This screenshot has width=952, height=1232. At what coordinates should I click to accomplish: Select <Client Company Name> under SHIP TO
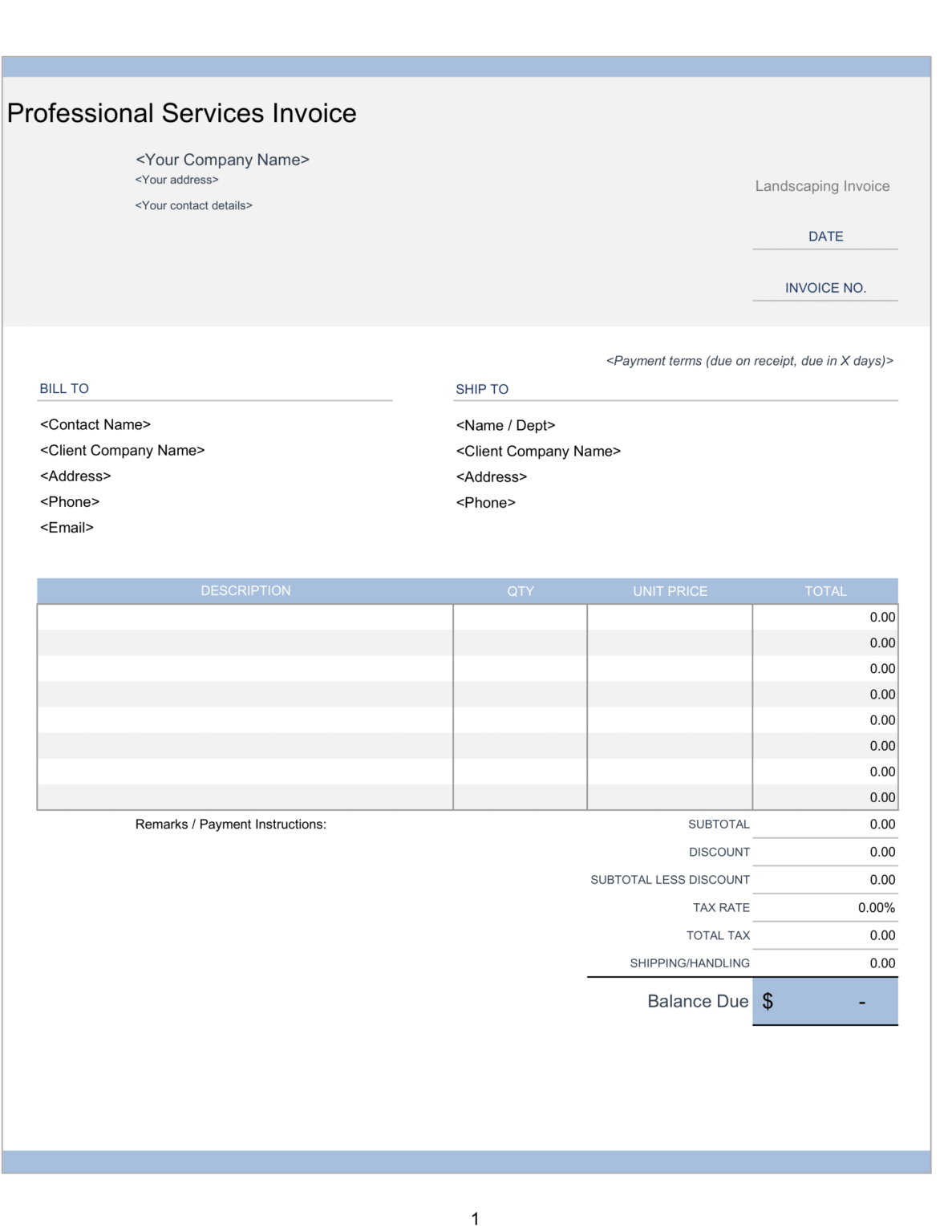538,451
